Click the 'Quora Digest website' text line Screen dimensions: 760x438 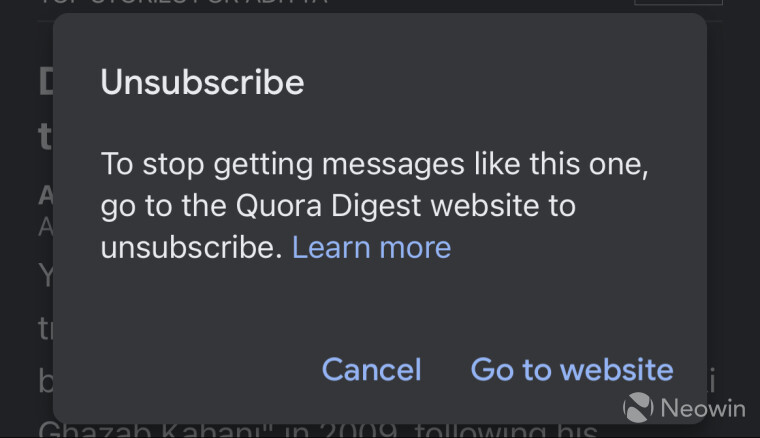pos(338,207)
